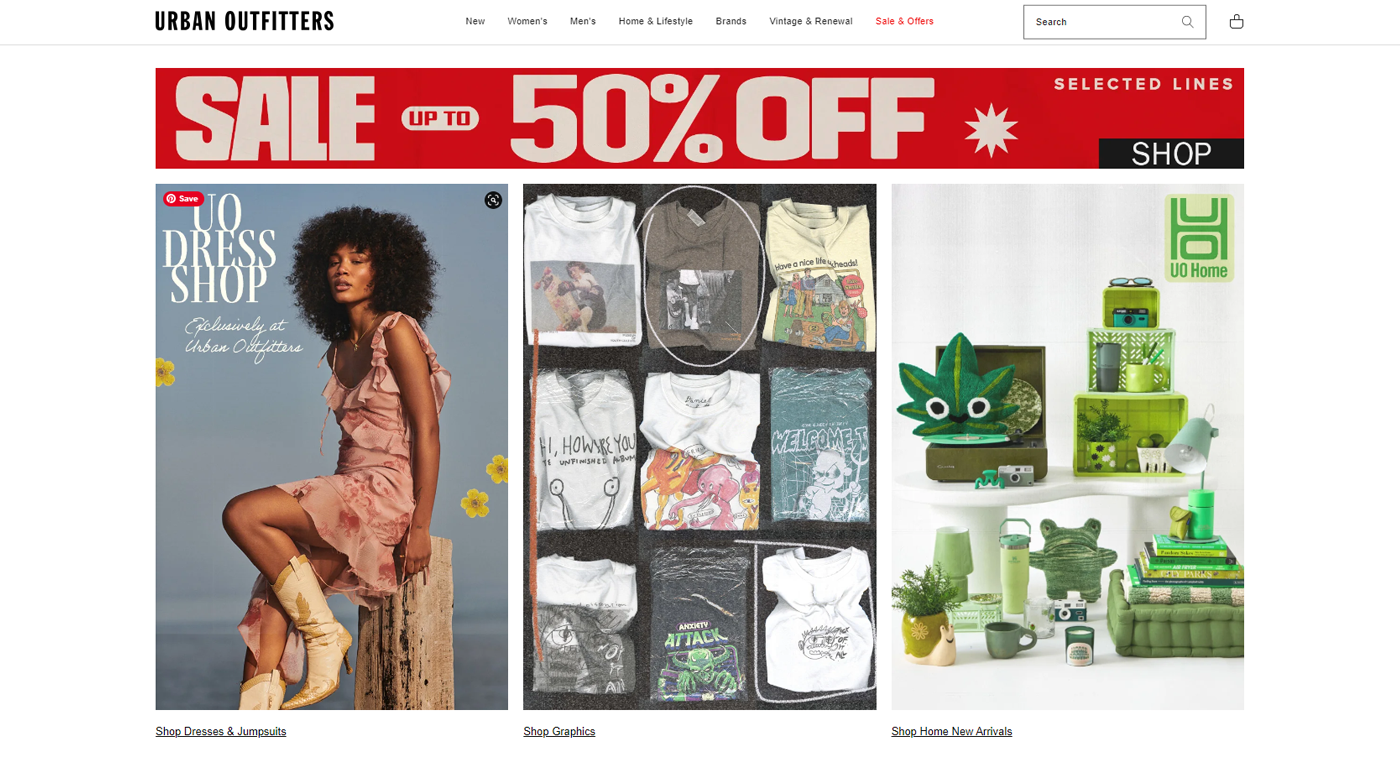This screenshot has width=1400, height=759.
Task: Open the shopping bag icon
Action: [x=1236, y=21]
